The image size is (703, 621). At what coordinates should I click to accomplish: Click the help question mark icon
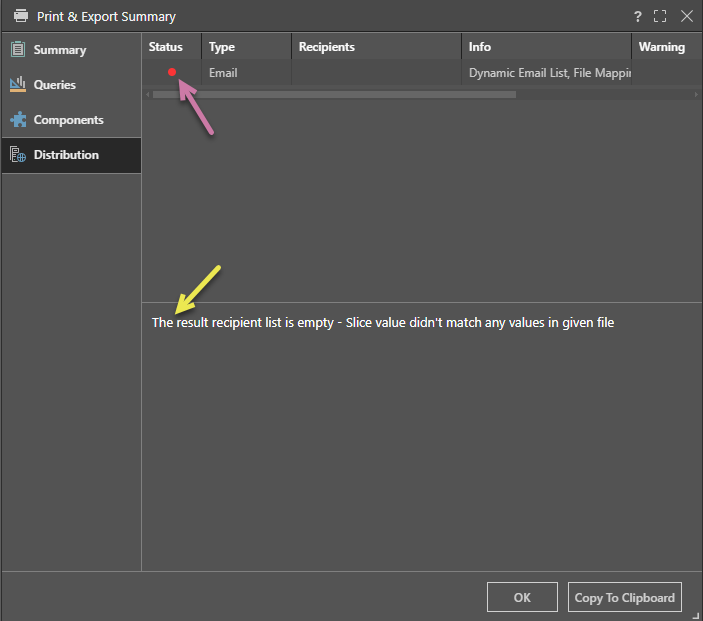pyautogui.click(x=638, y=16)
